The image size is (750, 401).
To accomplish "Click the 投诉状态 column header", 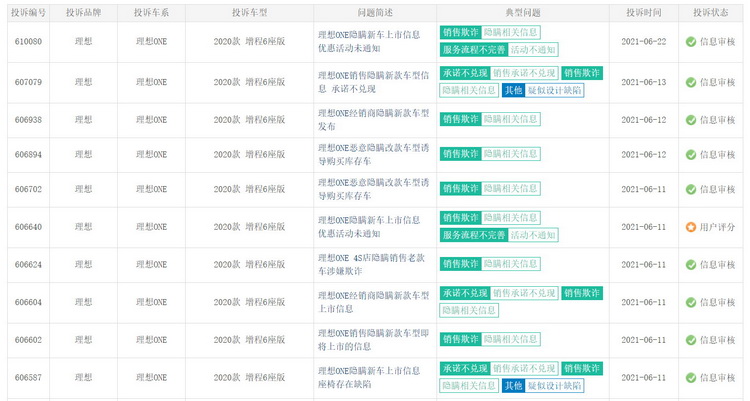I will coord(711,13).
